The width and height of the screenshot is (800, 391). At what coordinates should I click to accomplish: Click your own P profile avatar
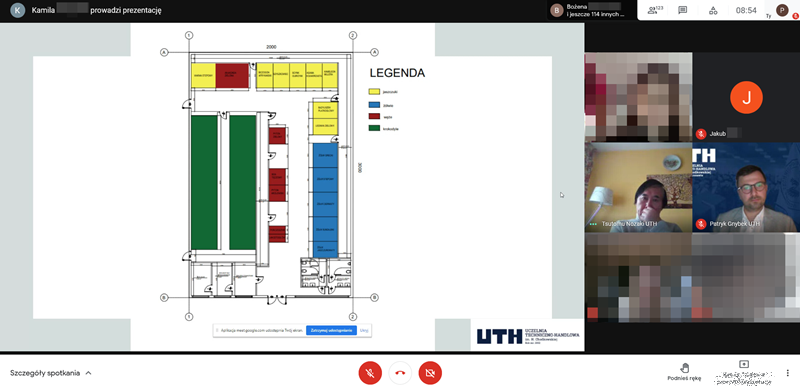[782, 10]
